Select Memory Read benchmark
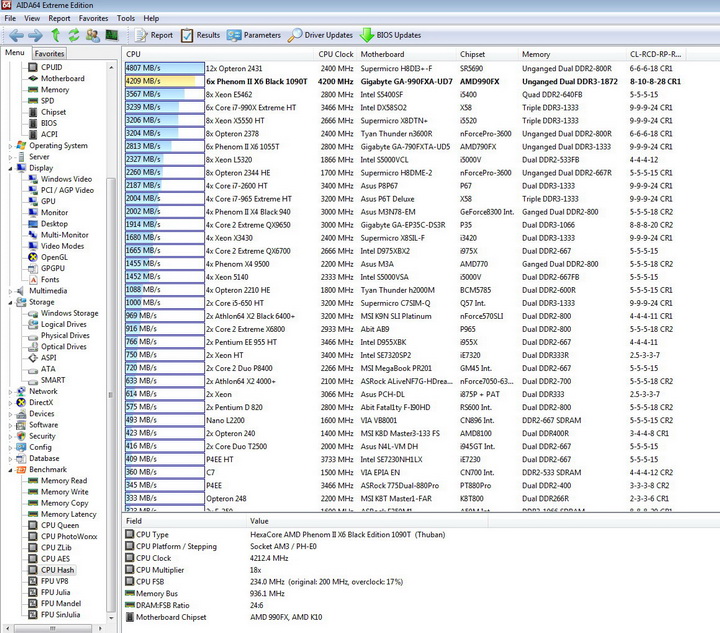Screen dimensions: 720x633 (57, 481)
